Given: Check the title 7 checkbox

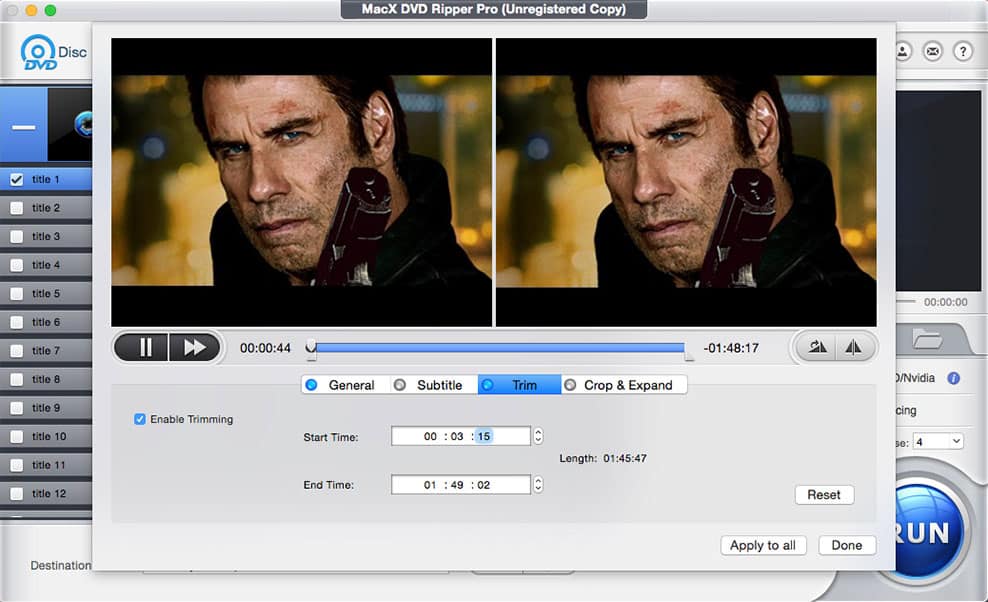Looking at the screenshot, I should [x=17, y=351].
